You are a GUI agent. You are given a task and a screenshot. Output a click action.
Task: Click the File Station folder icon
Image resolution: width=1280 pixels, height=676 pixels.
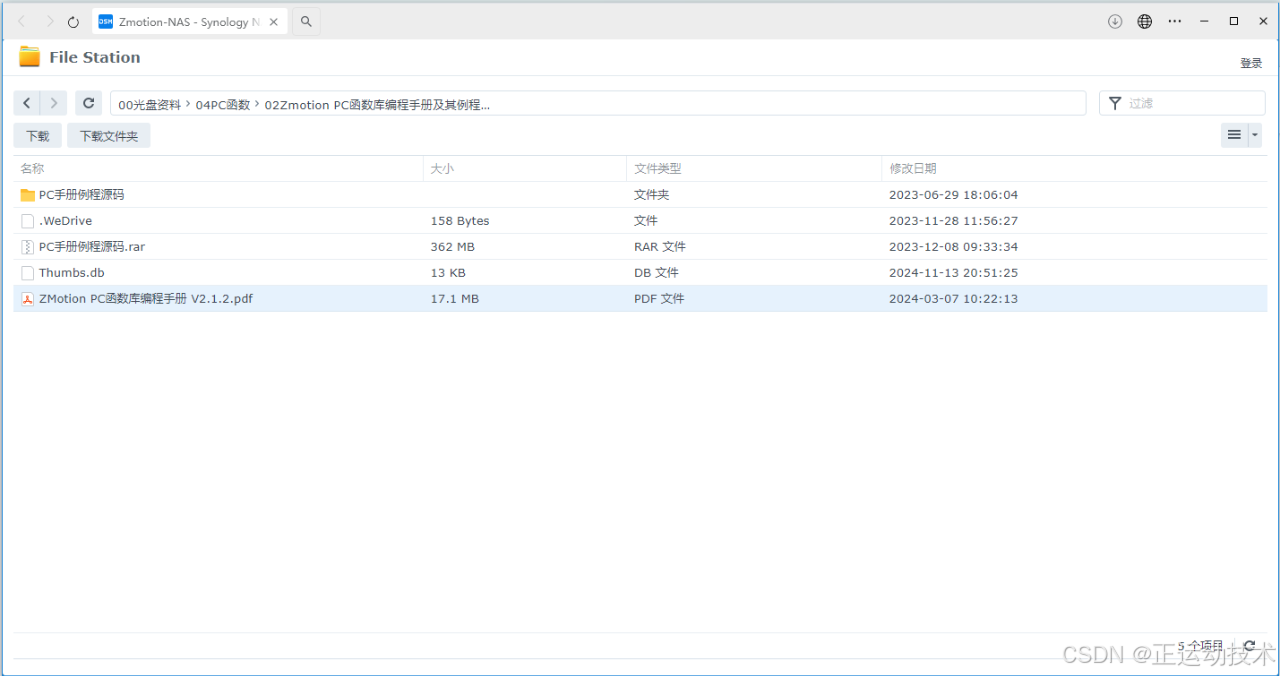tap(30, 57)
